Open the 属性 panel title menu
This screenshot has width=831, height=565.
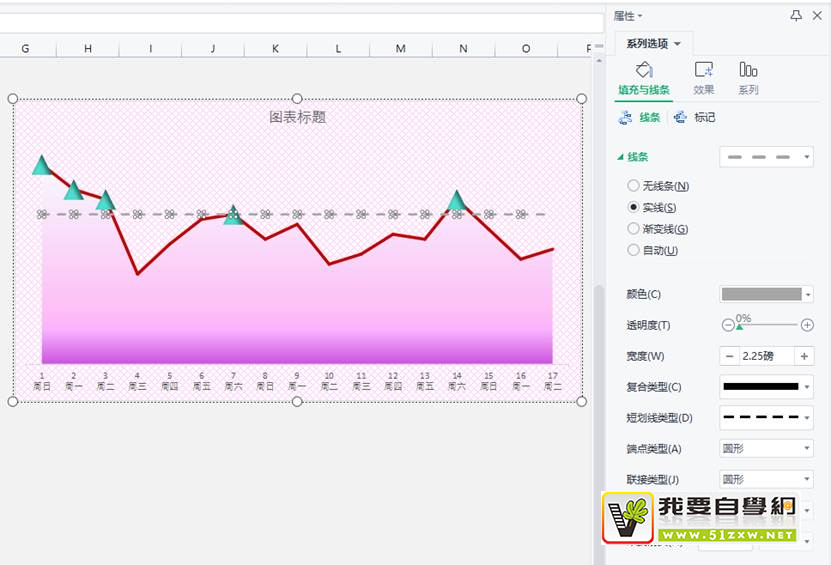coord(628,16)
